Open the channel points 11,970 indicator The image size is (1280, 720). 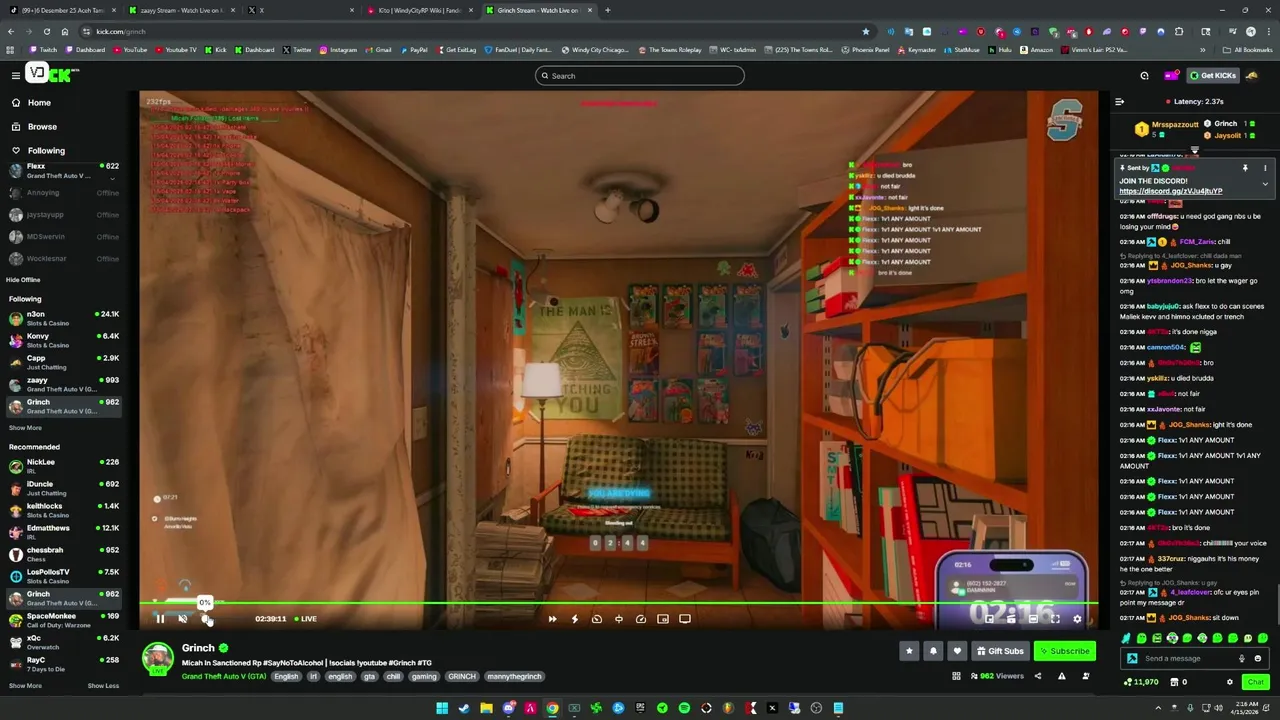click(x=1141, y=682)
